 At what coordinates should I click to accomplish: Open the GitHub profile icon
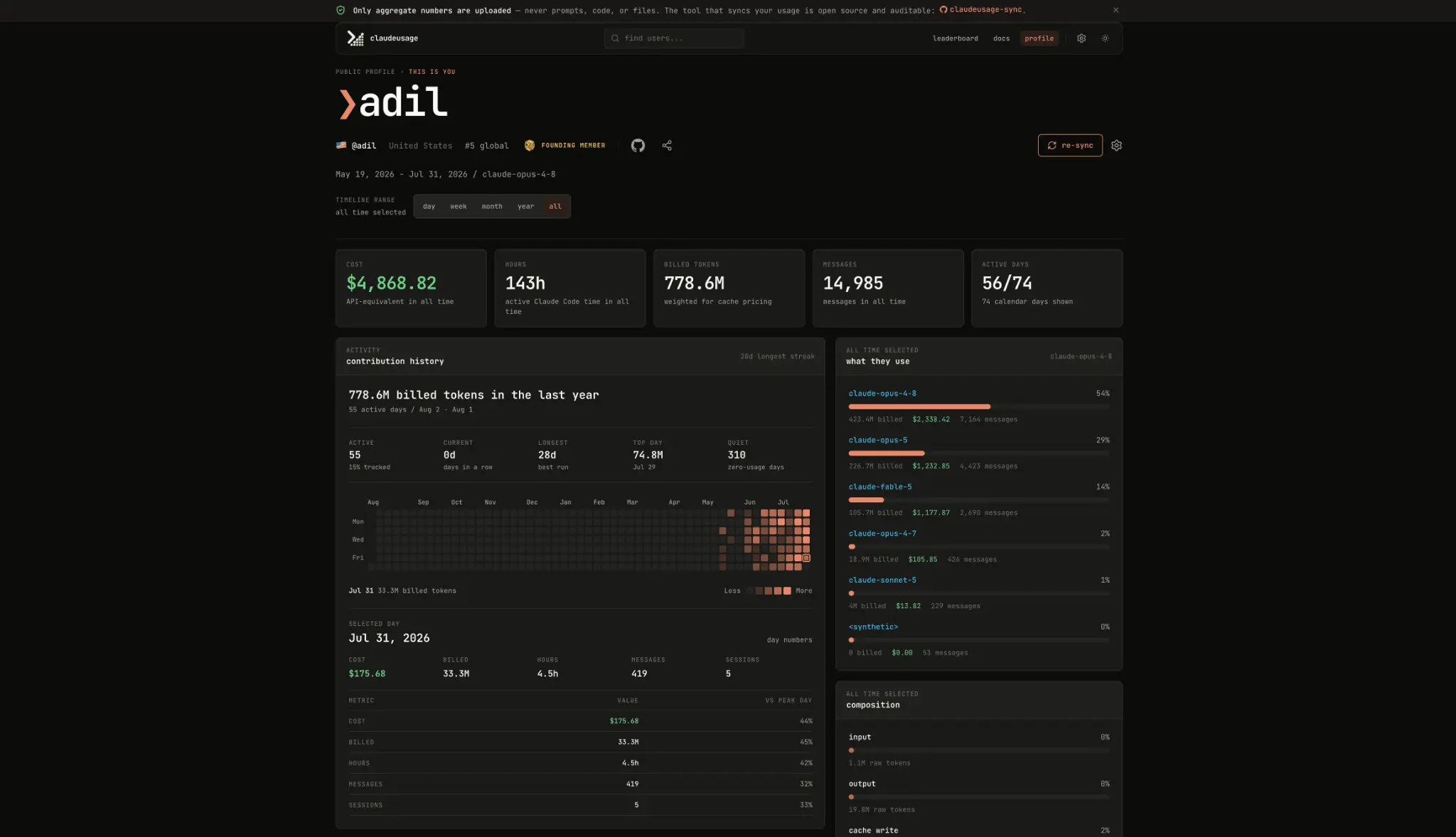[638, 146]
